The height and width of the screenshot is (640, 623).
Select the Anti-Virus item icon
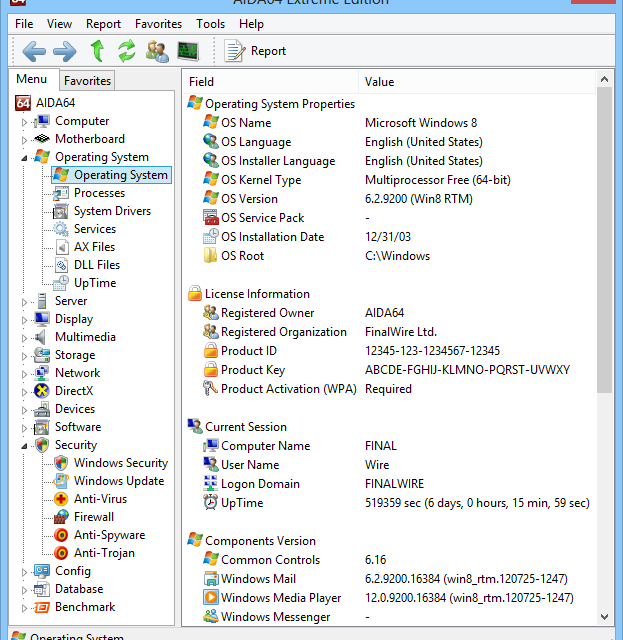click(x=61, y=499)
